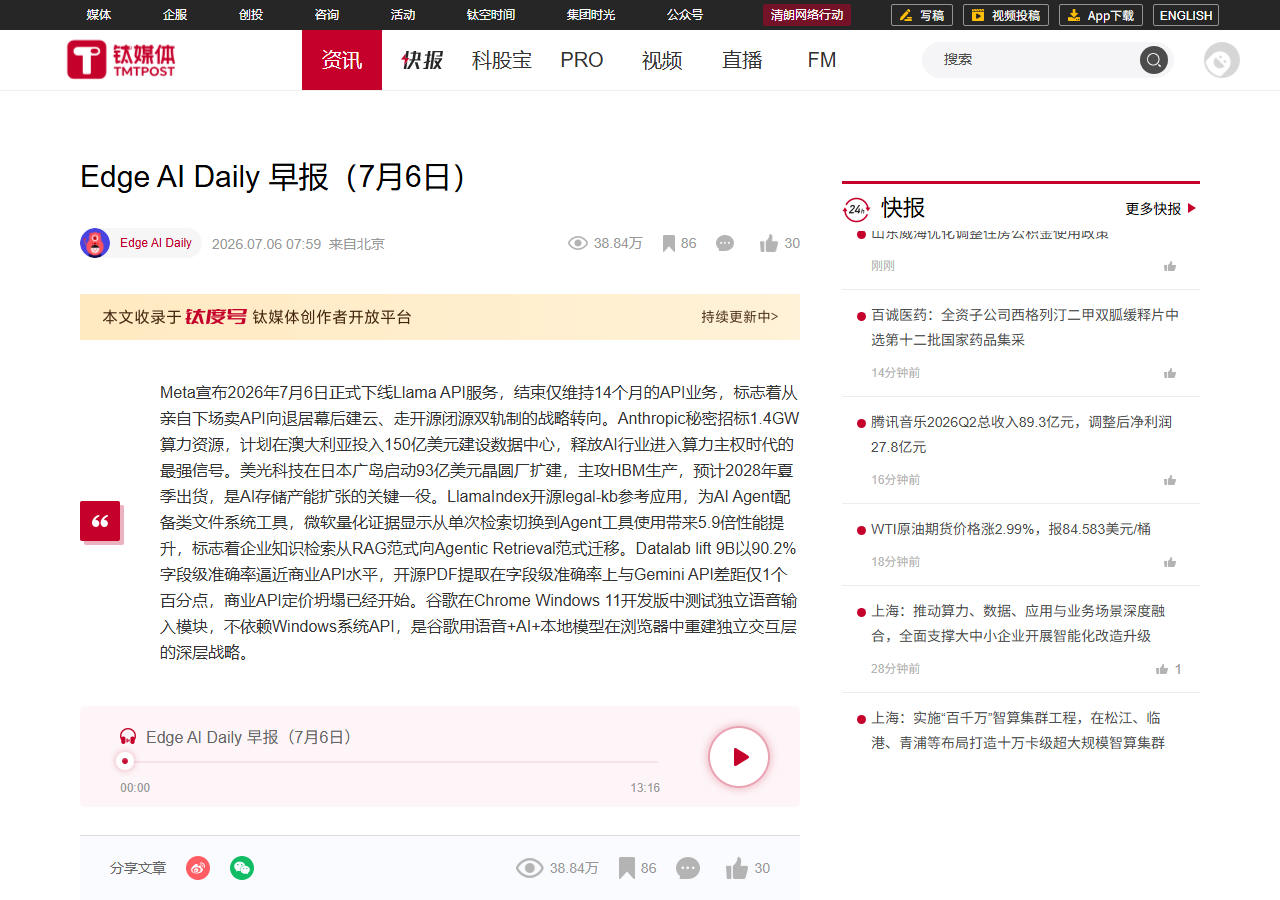Open 咨询 in top bar
1280x900 pixels.
point(327,15)
